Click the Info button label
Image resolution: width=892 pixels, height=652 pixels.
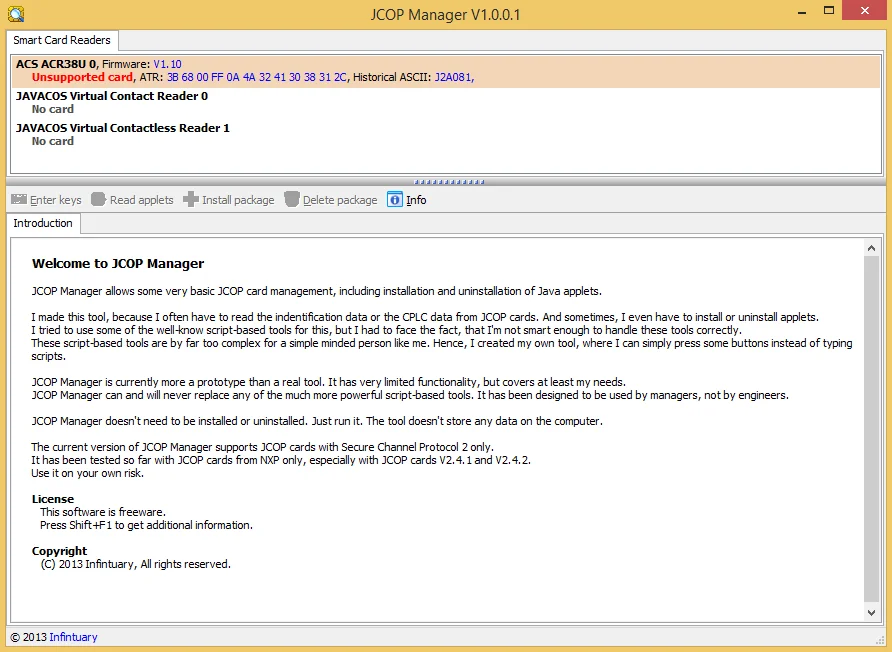click(x=416, y=200)
